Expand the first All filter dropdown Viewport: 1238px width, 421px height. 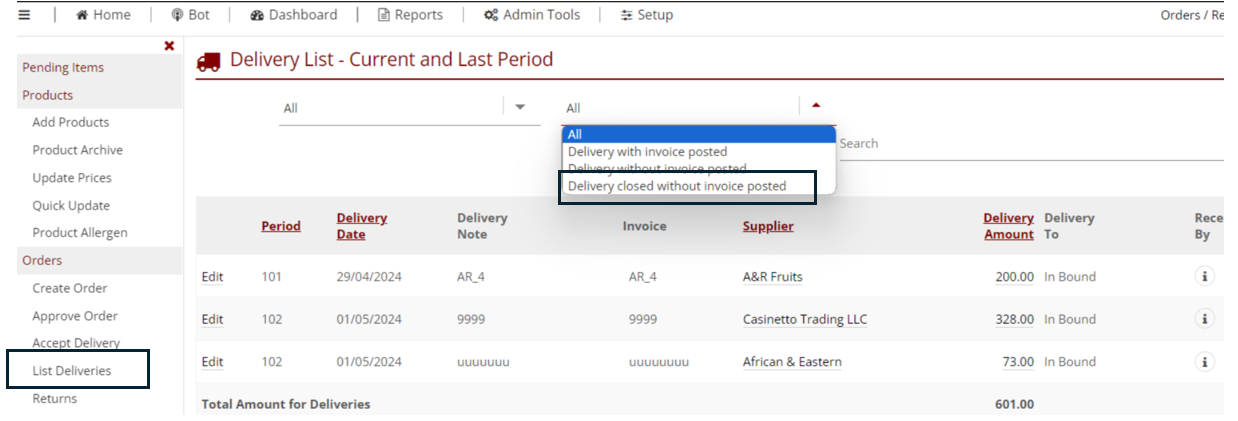click(x=520, y=107)
